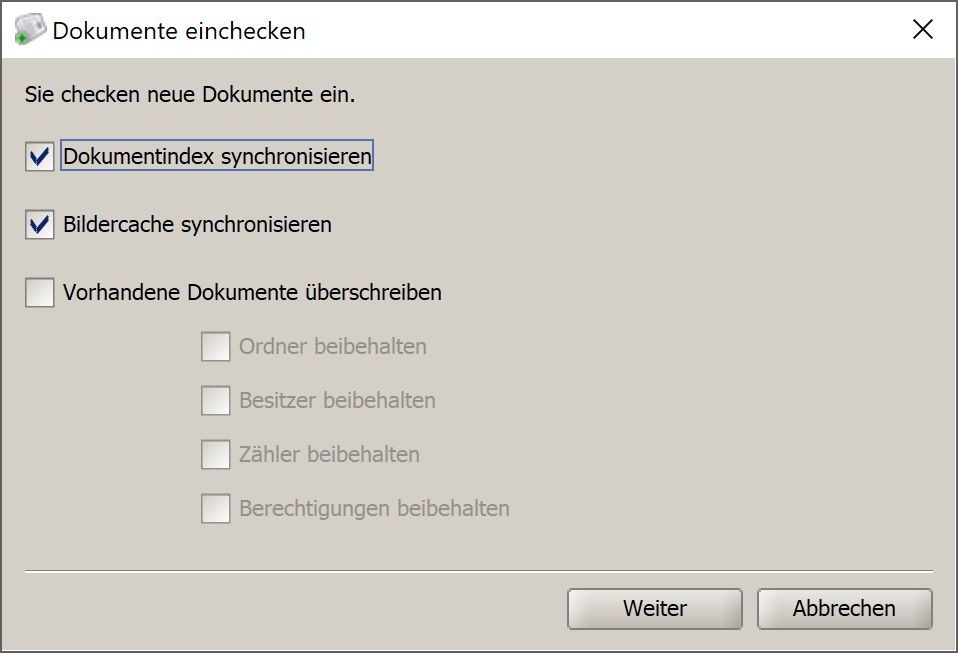Close the Dokumente einchecken dialog

tap(923, 29)
